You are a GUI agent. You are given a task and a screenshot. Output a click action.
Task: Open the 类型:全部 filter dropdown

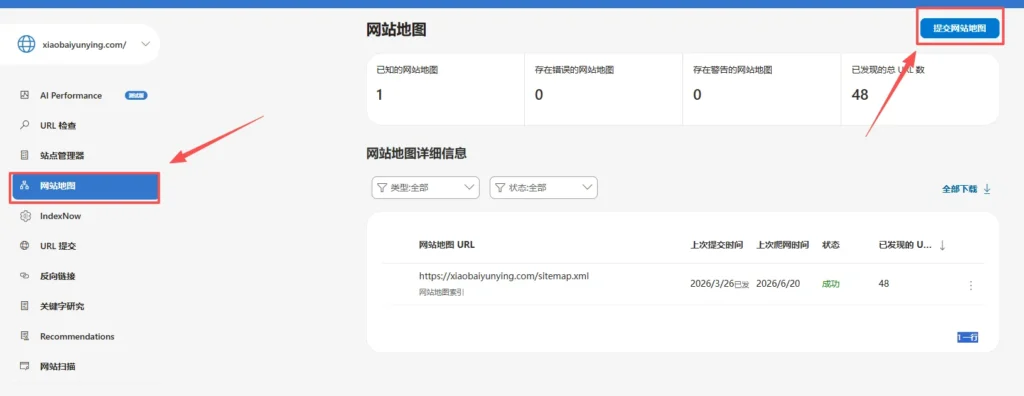425,188
